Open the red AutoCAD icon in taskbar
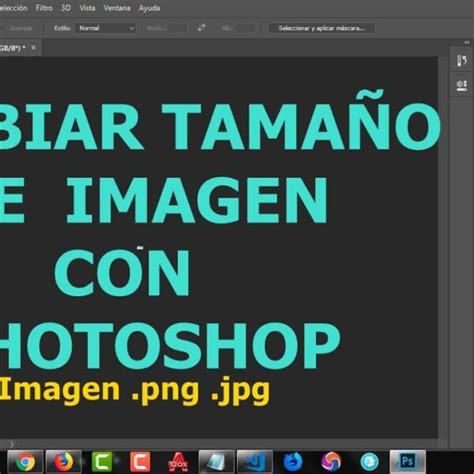 coord(178,462)
